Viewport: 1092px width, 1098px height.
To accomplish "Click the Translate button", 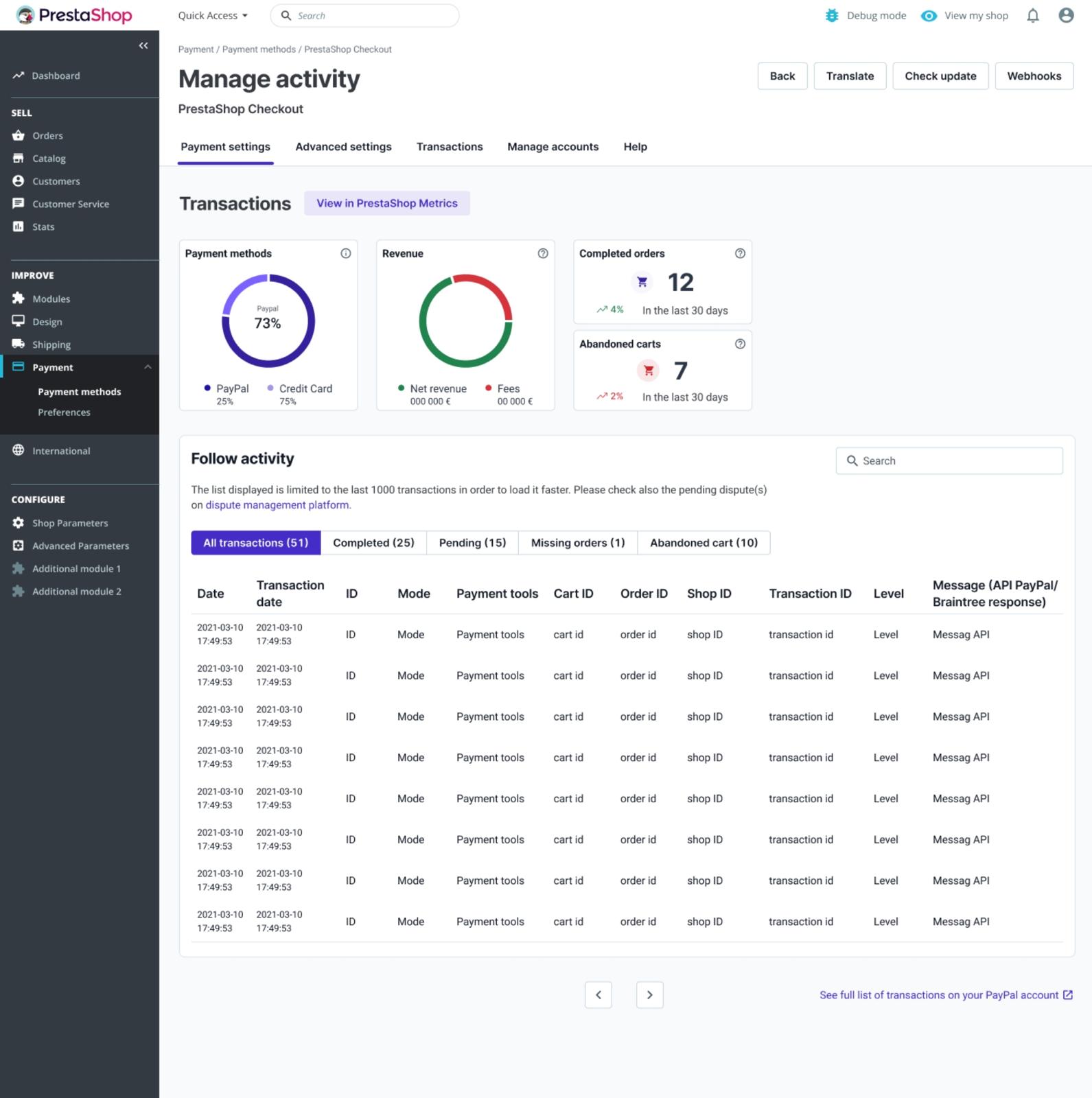I will [x=850, y=76].
